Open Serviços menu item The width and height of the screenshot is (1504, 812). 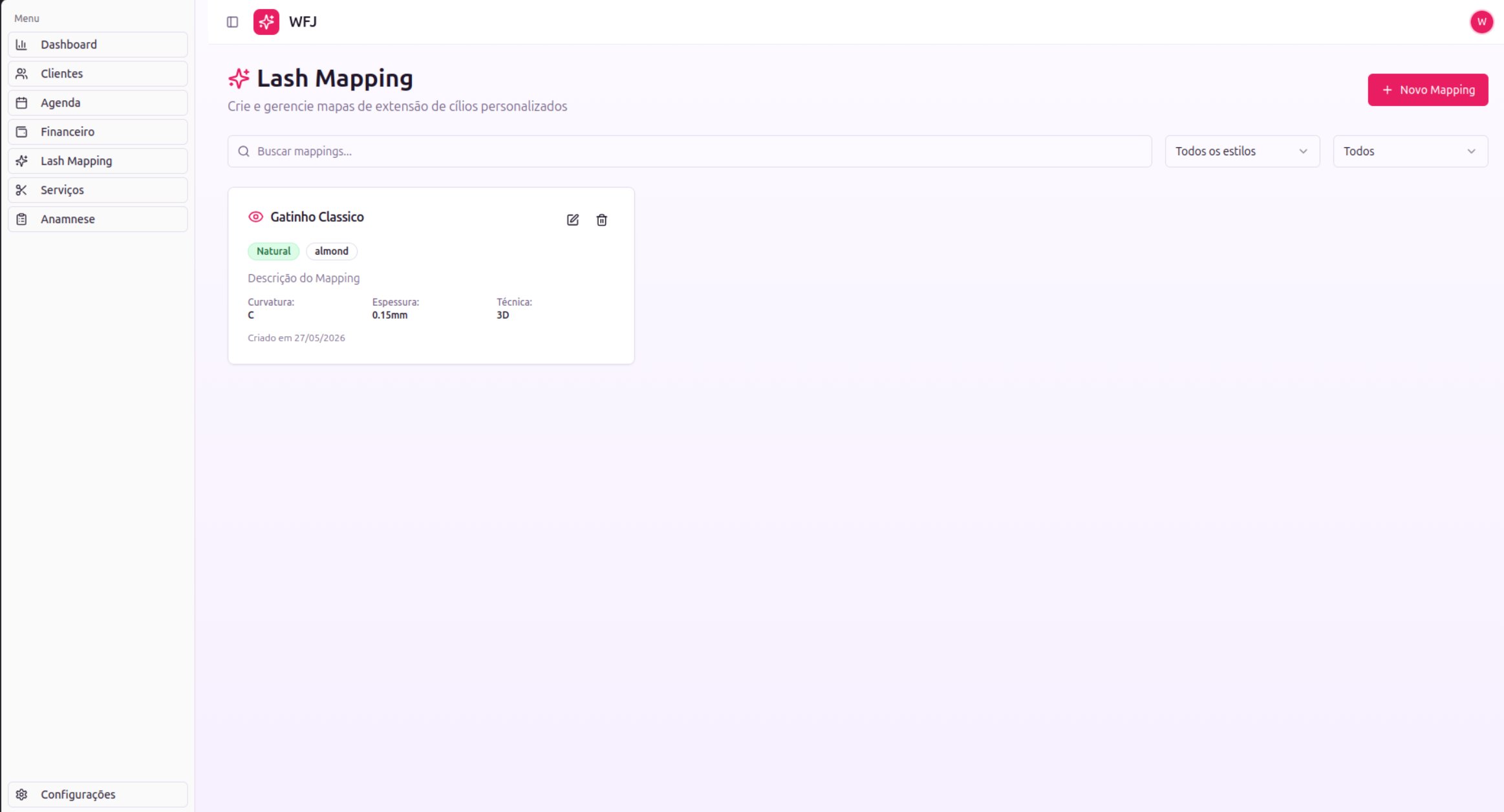point(98,190)
